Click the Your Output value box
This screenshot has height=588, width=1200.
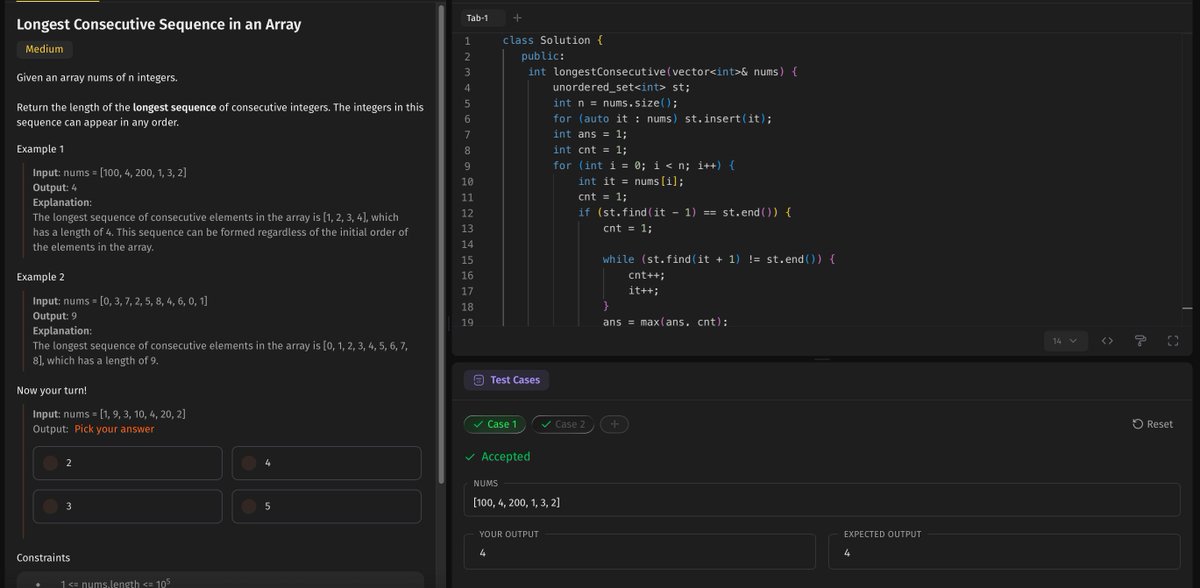pos(640,552)
